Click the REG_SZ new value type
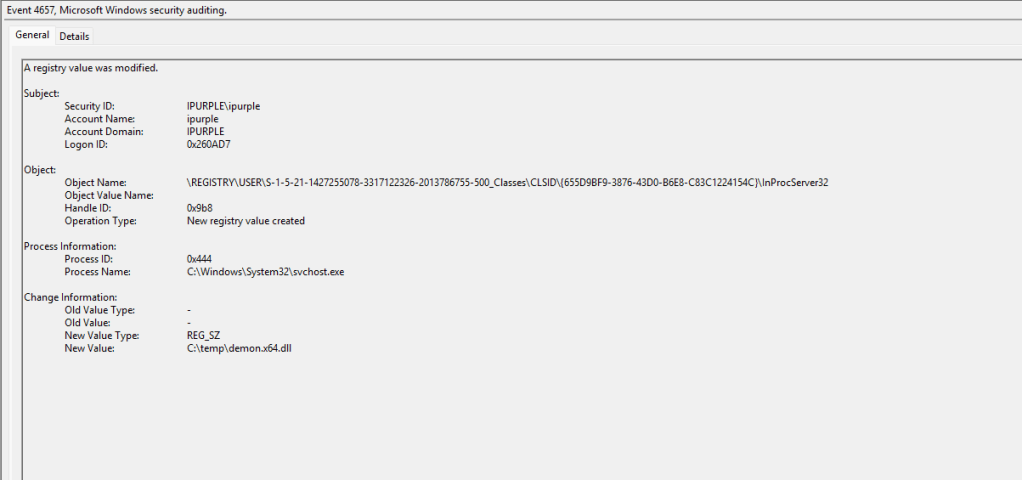 click(x=204, y=336)
